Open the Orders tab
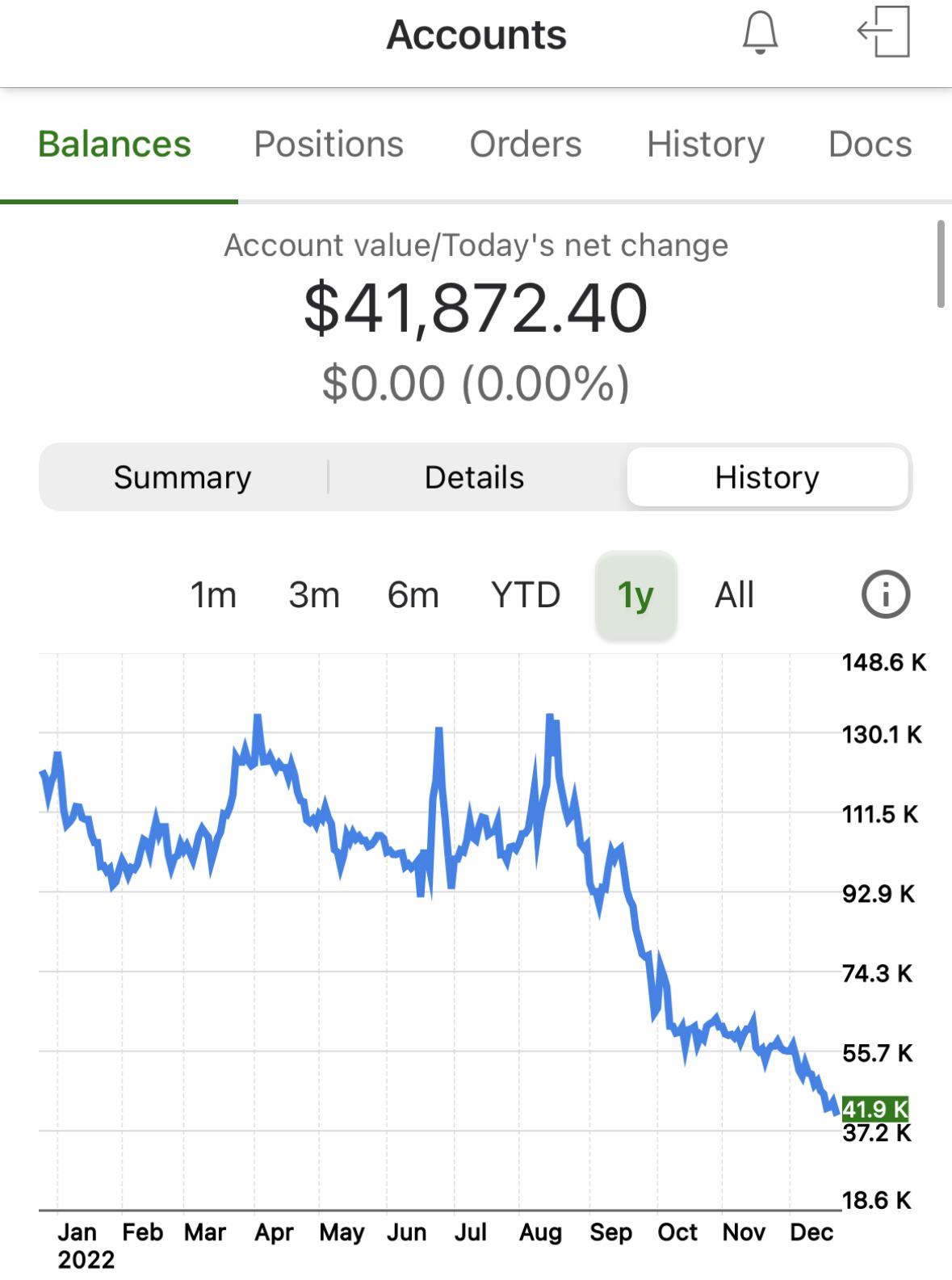This screenshot has width=952, height=1280. pos(526,145)
